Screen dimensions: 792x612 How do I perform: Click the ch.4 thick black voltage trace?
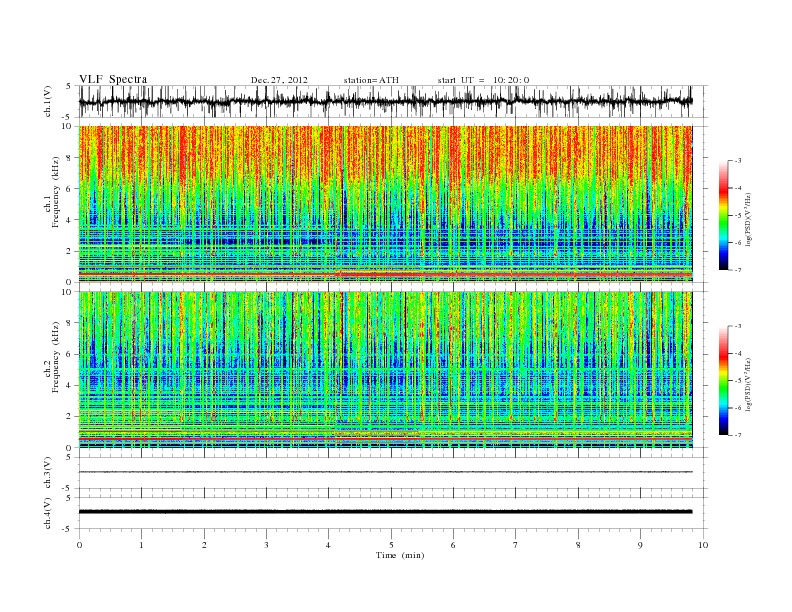click(x=385, y=512)
